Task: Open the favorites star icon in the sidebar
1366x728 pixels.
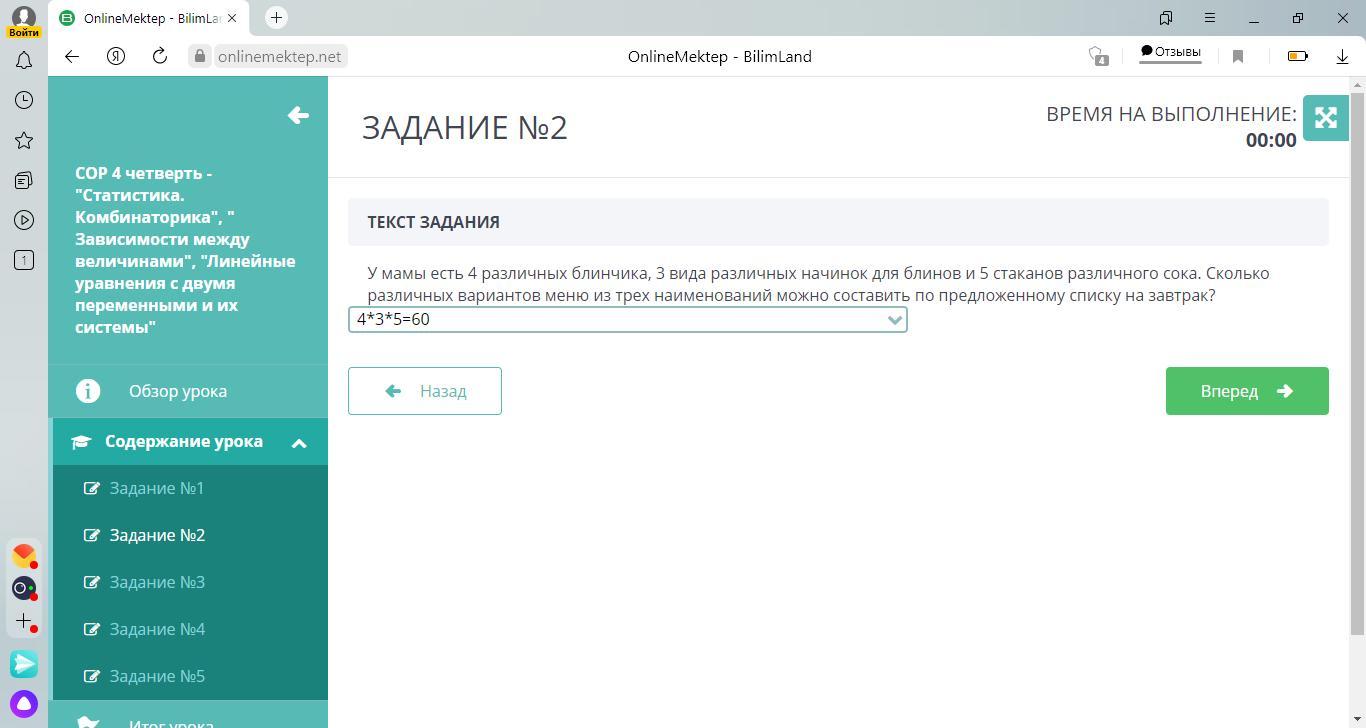Action: pyautogui.click(x=24, y=140)
